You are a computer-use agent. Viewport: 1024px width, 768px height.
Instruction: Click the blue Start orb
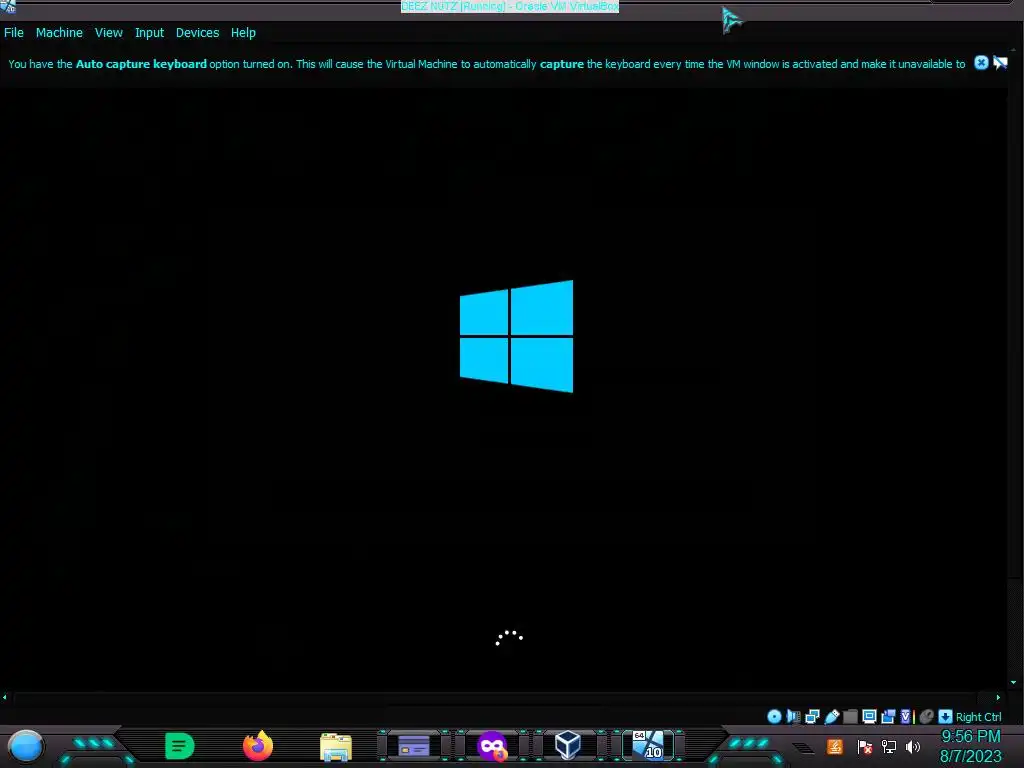click(x=25, y=746)
